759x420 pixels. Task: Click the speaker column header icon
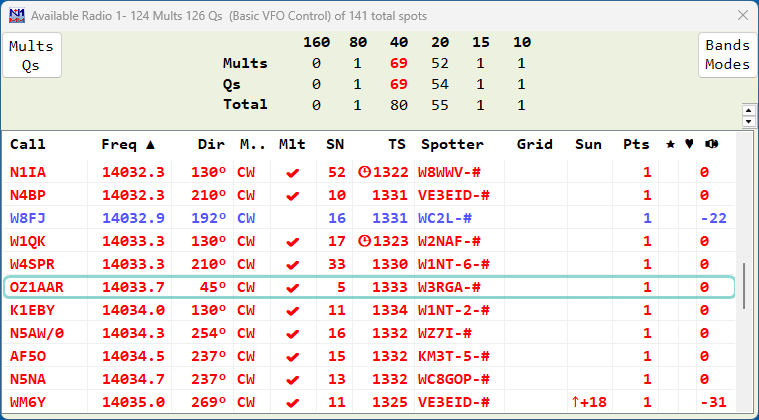coord(710,144)
